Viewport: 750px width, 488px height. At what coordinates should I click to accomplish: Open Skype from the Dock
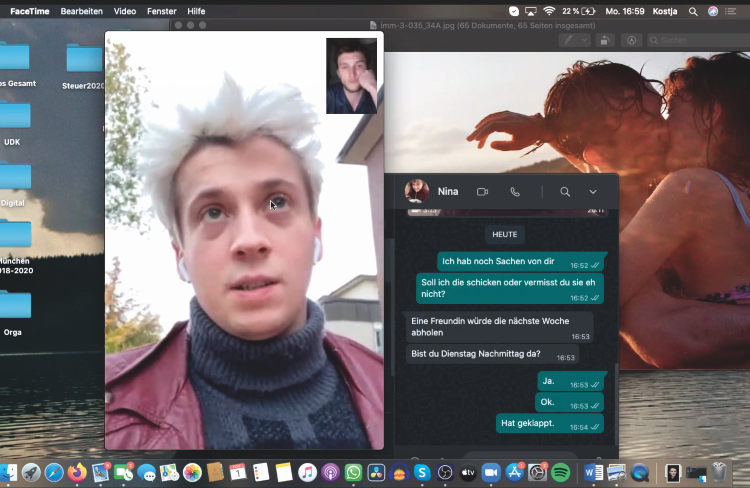click(422, 473)
